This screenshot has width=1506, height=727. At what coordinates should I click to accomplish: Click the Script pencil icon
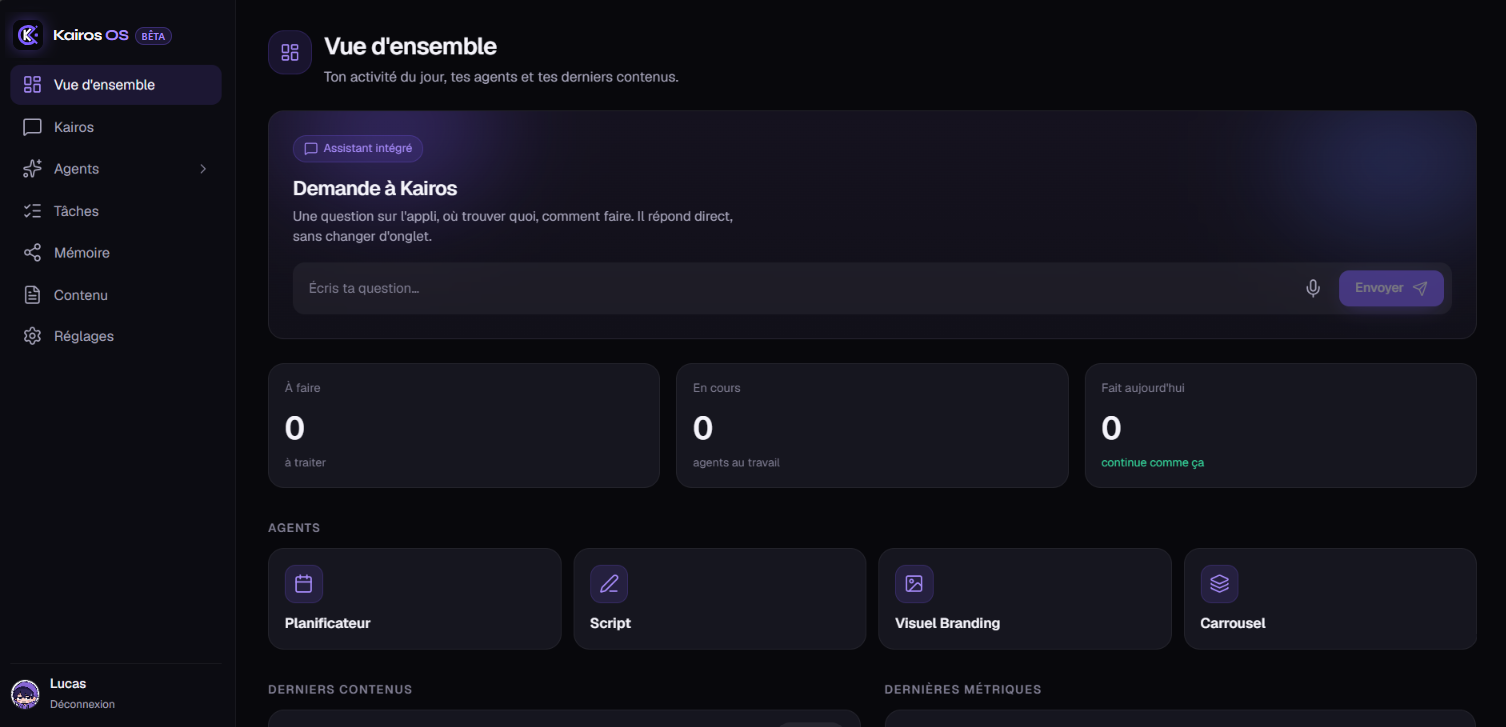pyautogui.click(x=609, y=584)
